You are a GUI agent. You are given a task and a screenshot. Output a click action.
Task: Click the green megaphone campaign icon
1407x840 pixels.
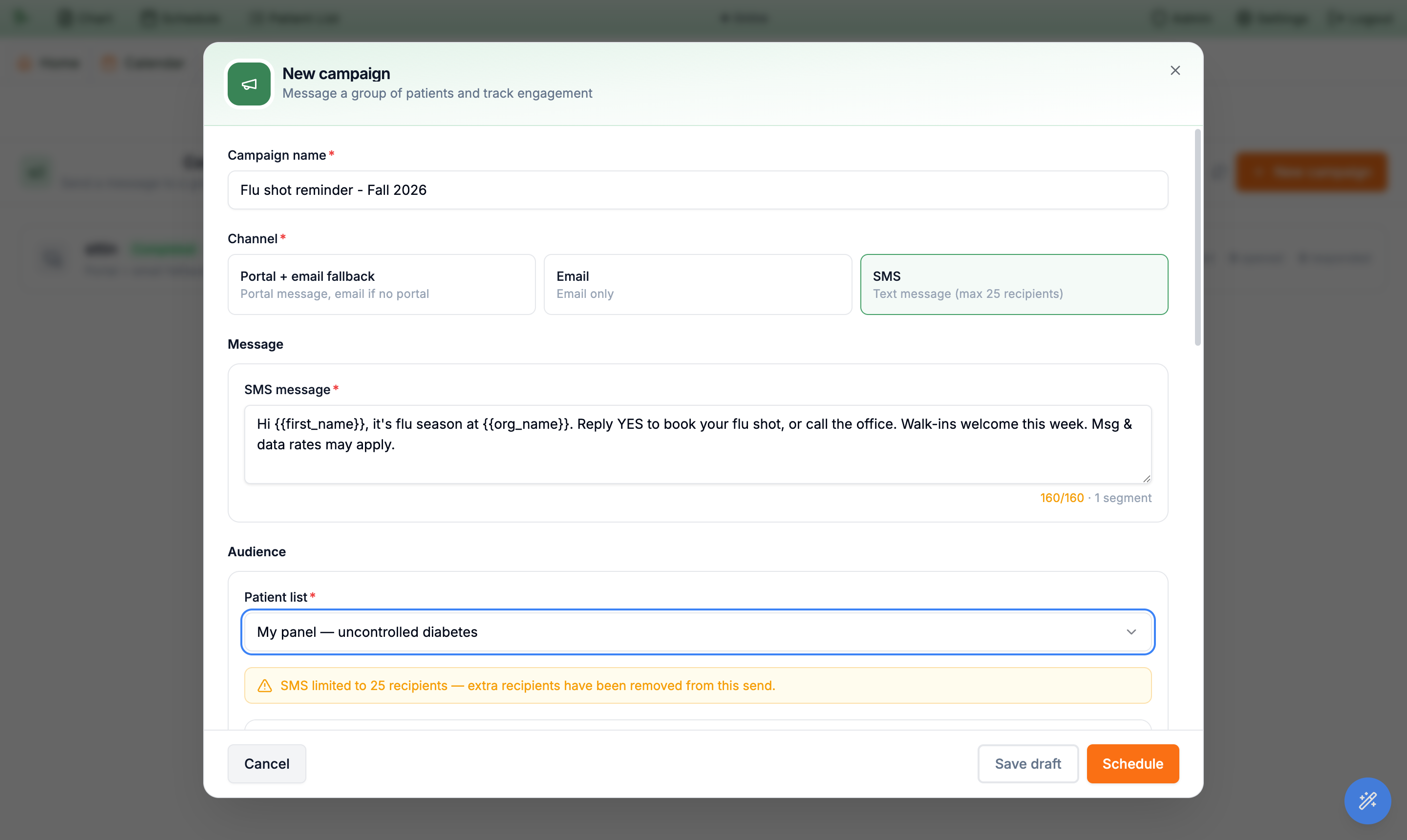click(249, 84)
